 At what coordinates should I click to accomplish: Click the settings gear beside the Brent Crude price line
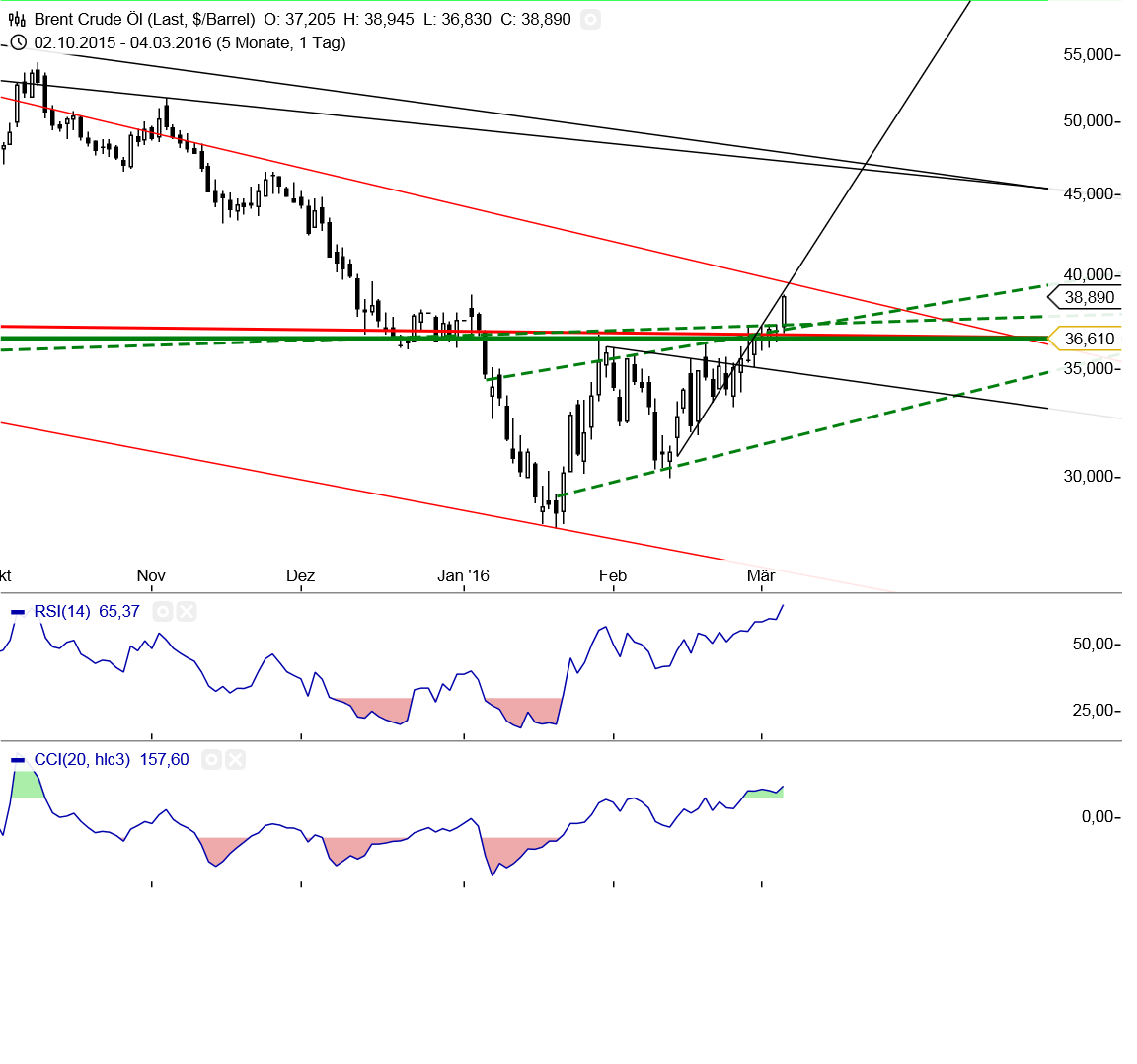[x=590, y=18]
